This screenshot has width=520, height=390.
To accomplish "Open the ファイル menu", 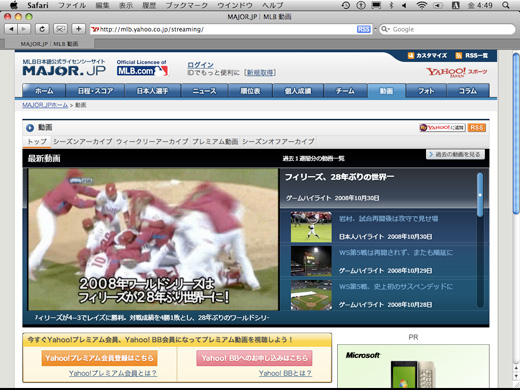I will [72, 5].
